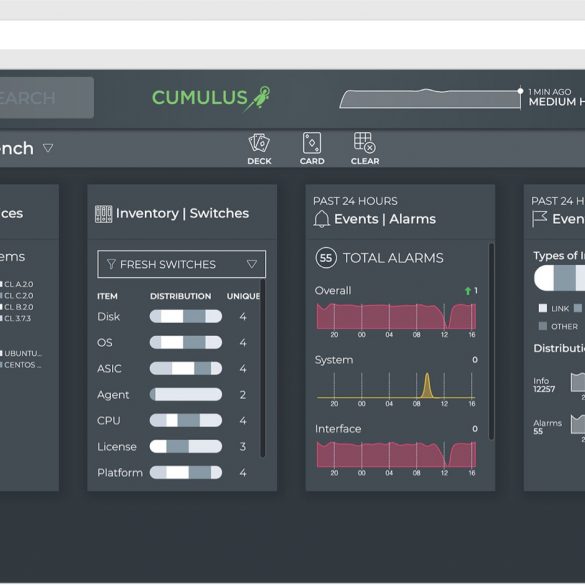Click into the Search field
The image size is (585, 585).
click(47, 98)
